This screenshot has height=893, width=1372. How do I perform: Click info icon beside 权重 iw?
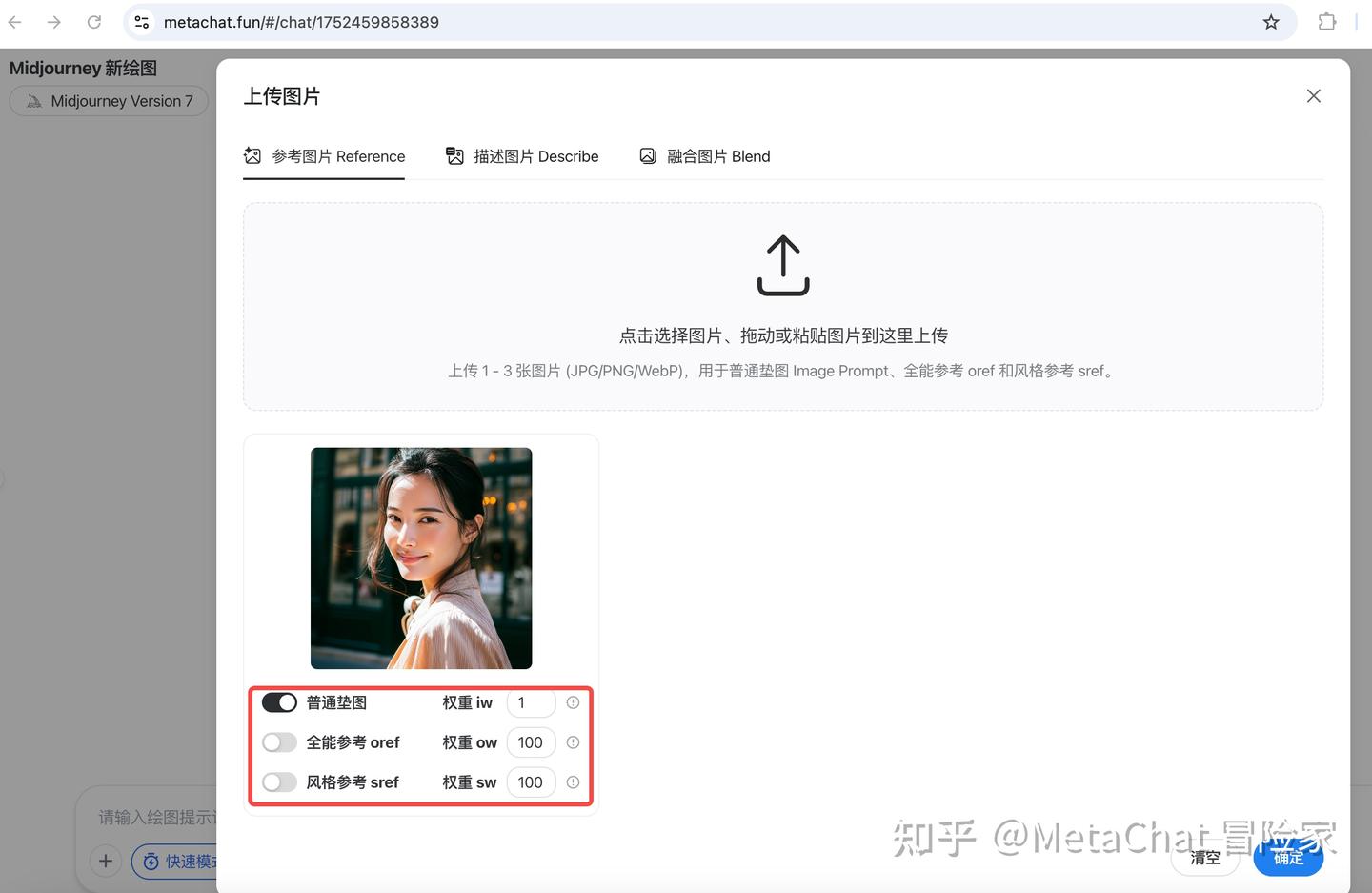click(573, 702)
